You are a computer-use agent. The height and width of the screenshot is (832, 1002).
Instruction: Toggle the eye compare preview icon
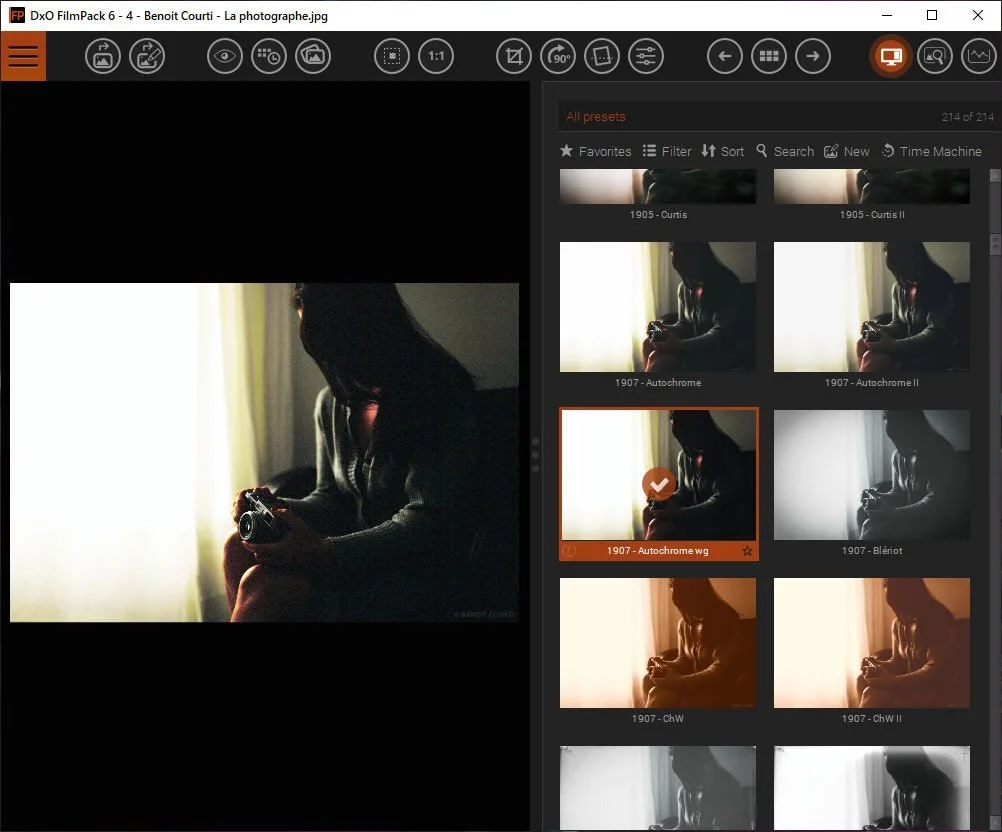[x=225, y=56]
